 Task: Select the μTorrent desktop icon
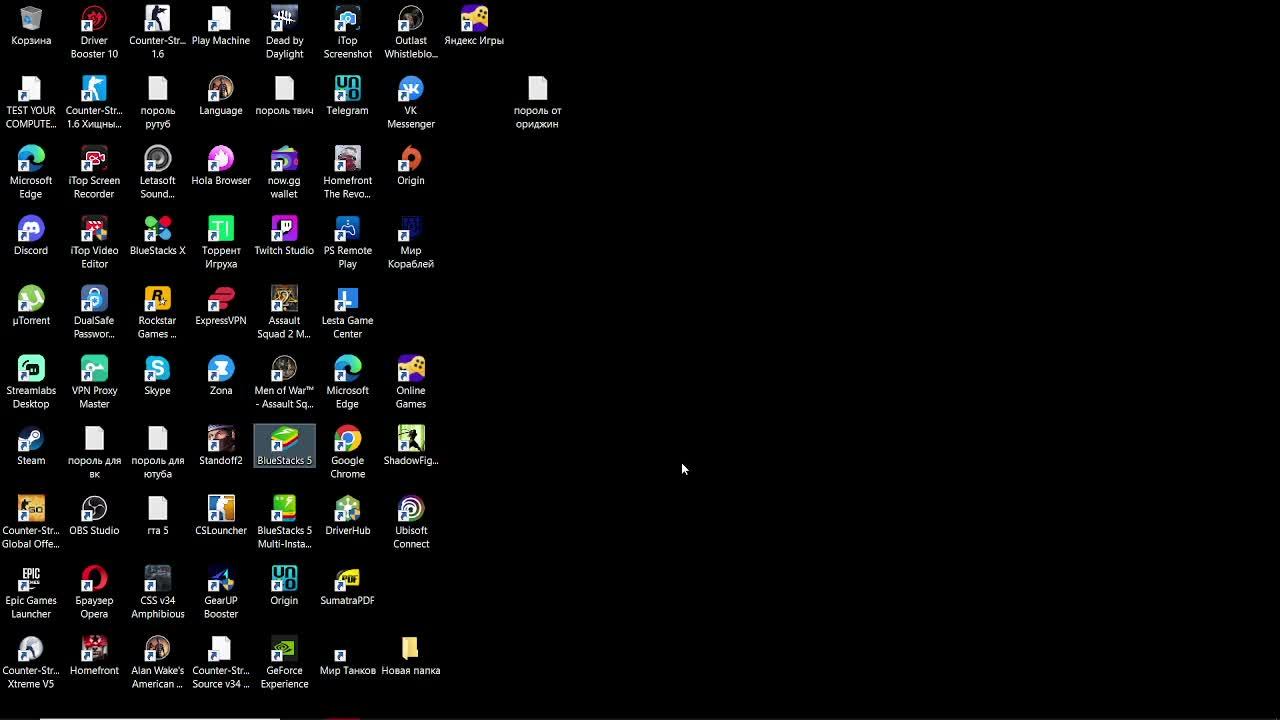click(31, 306)
